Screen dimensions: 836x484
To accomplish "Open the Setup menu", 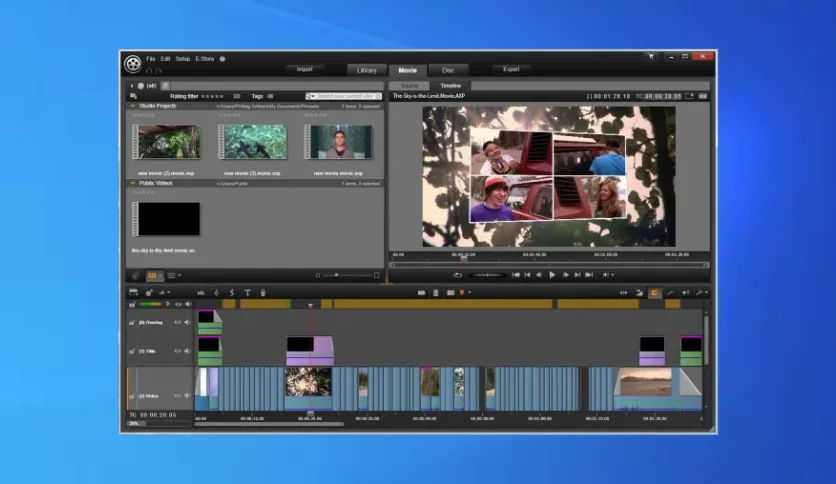I will pyautogui.click(x=183, y=59).
